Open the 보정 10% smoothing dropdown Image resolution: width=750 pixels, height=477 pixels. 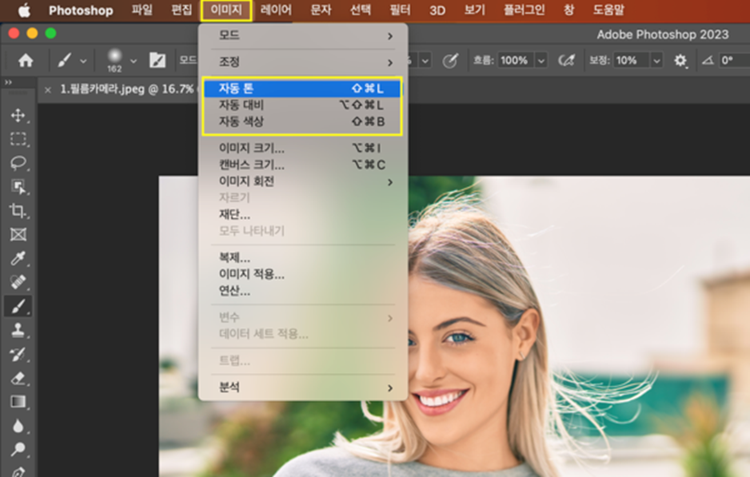click(655, 60)
